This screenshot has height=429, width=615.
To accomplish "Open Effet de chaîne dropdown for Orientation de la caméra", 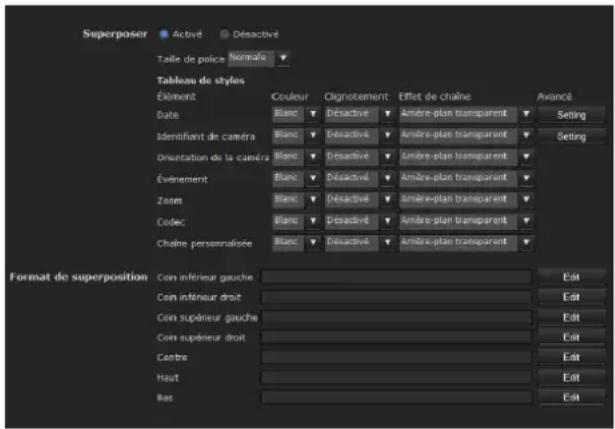I will 466,156.
